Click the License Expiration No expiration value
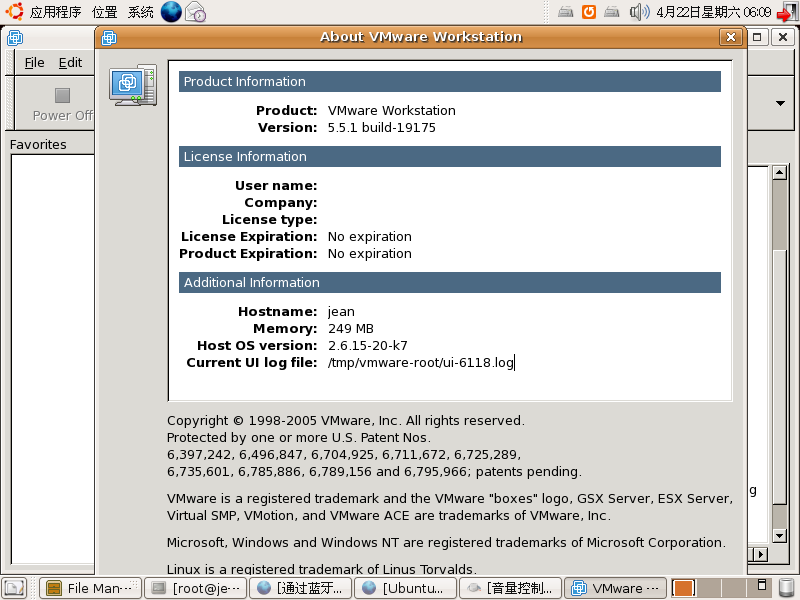Screen dimensions: 800x600 [369, 237]
